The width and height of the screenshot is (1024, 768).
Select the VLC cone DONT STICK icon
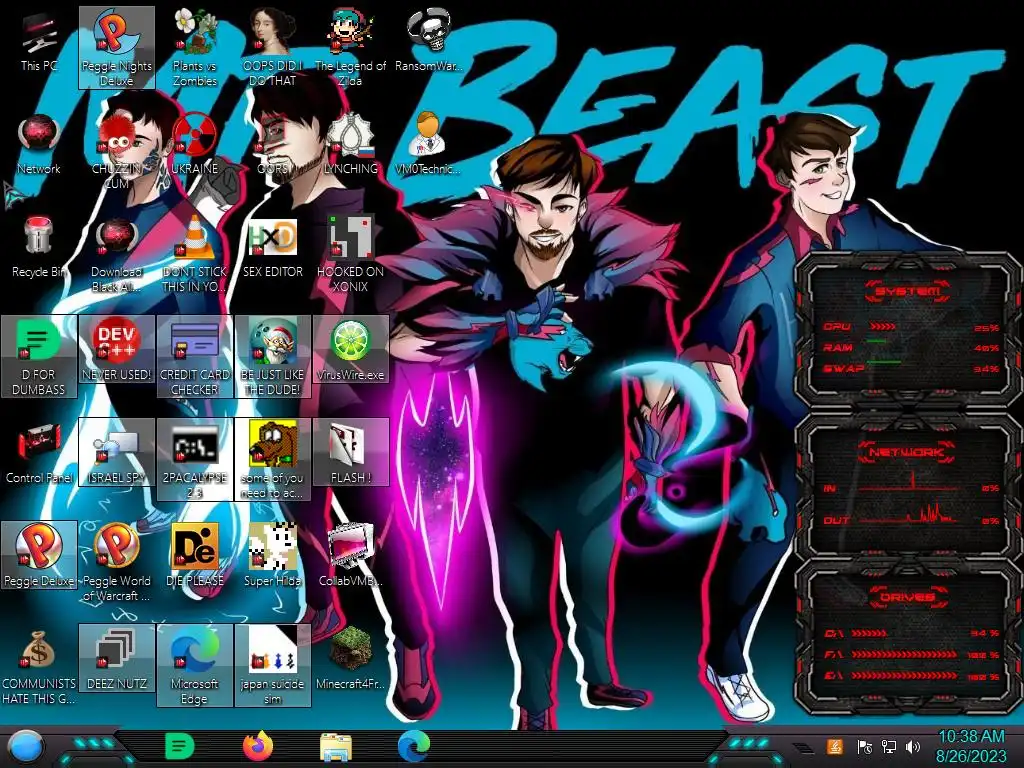coord(195,253)
